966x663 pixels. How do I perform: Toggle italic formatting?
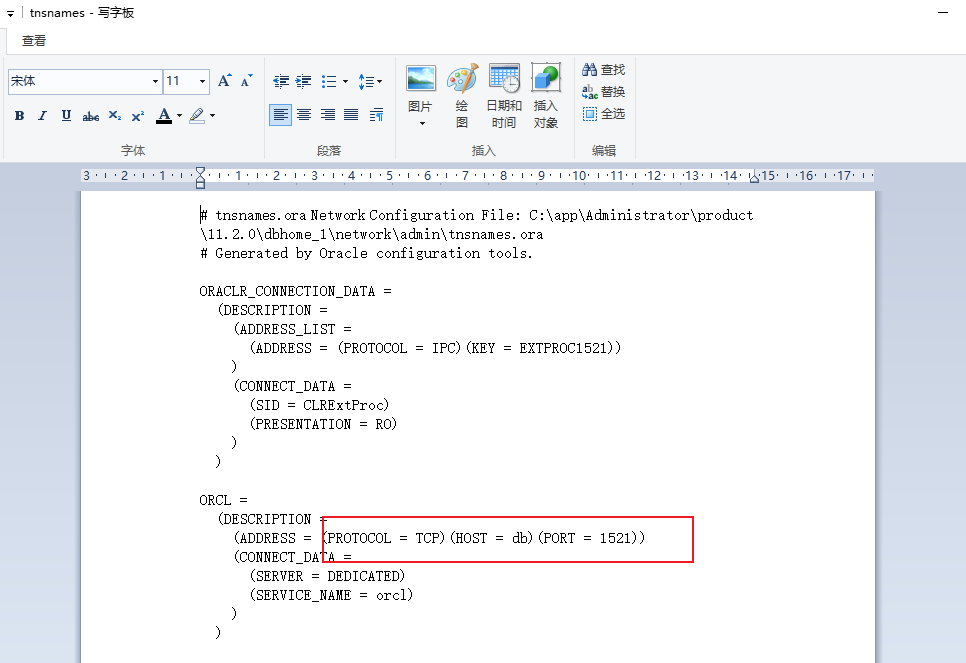[42, 116]
